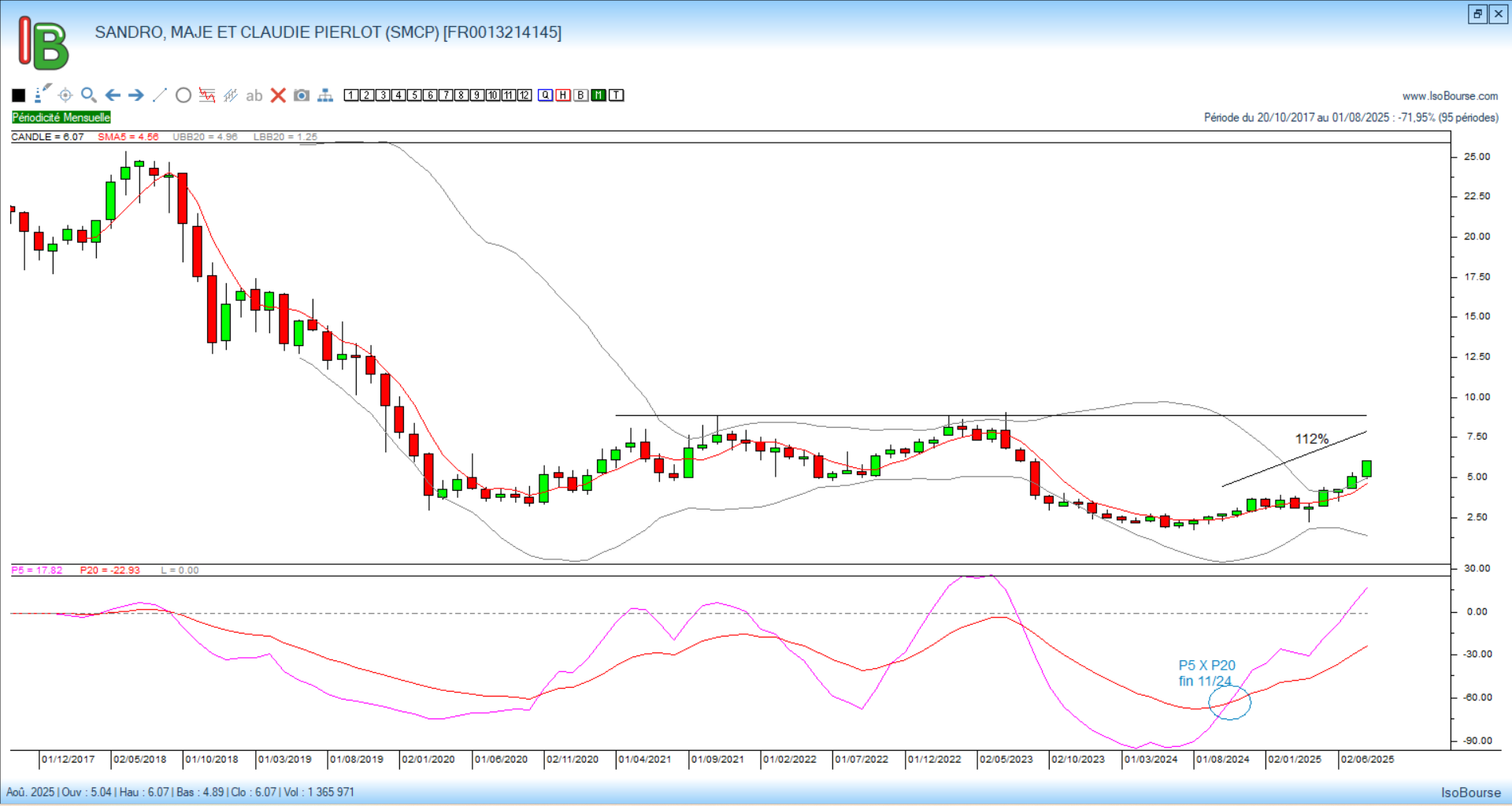Click the -60.00 indicator axis label
The height and width of the screenshot is (806, 1512).
tap(1477, 697)
